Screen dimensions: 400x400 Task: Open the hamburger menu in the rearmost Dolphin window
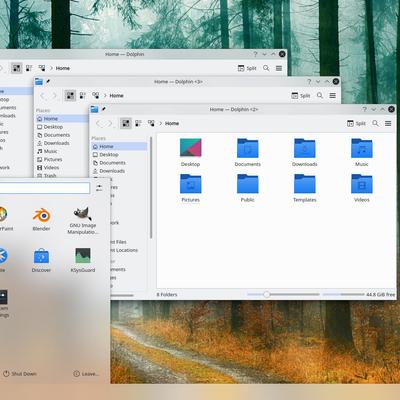tap(279, 68)
